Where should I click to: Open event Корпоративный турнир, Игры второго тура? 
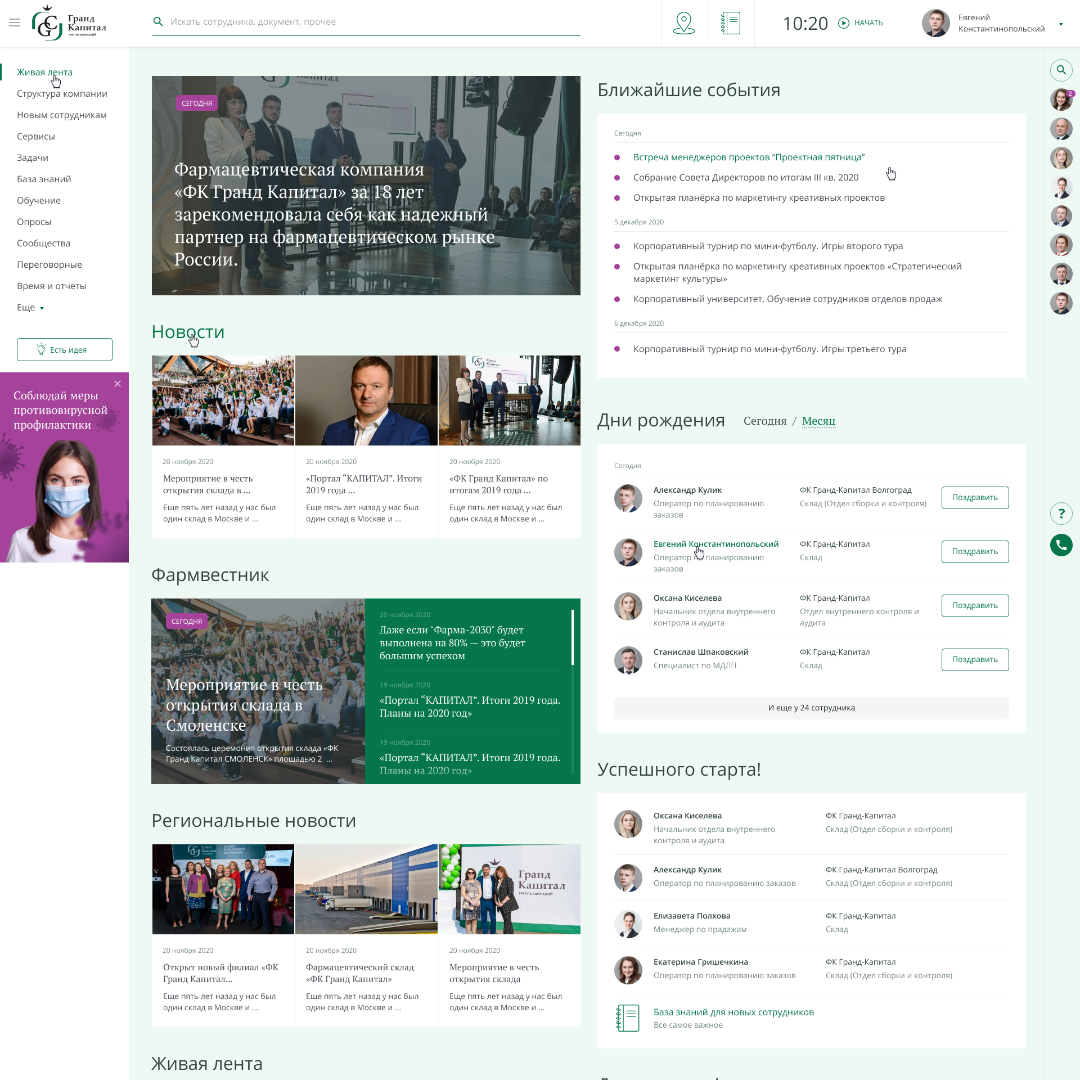pos(768,246)
